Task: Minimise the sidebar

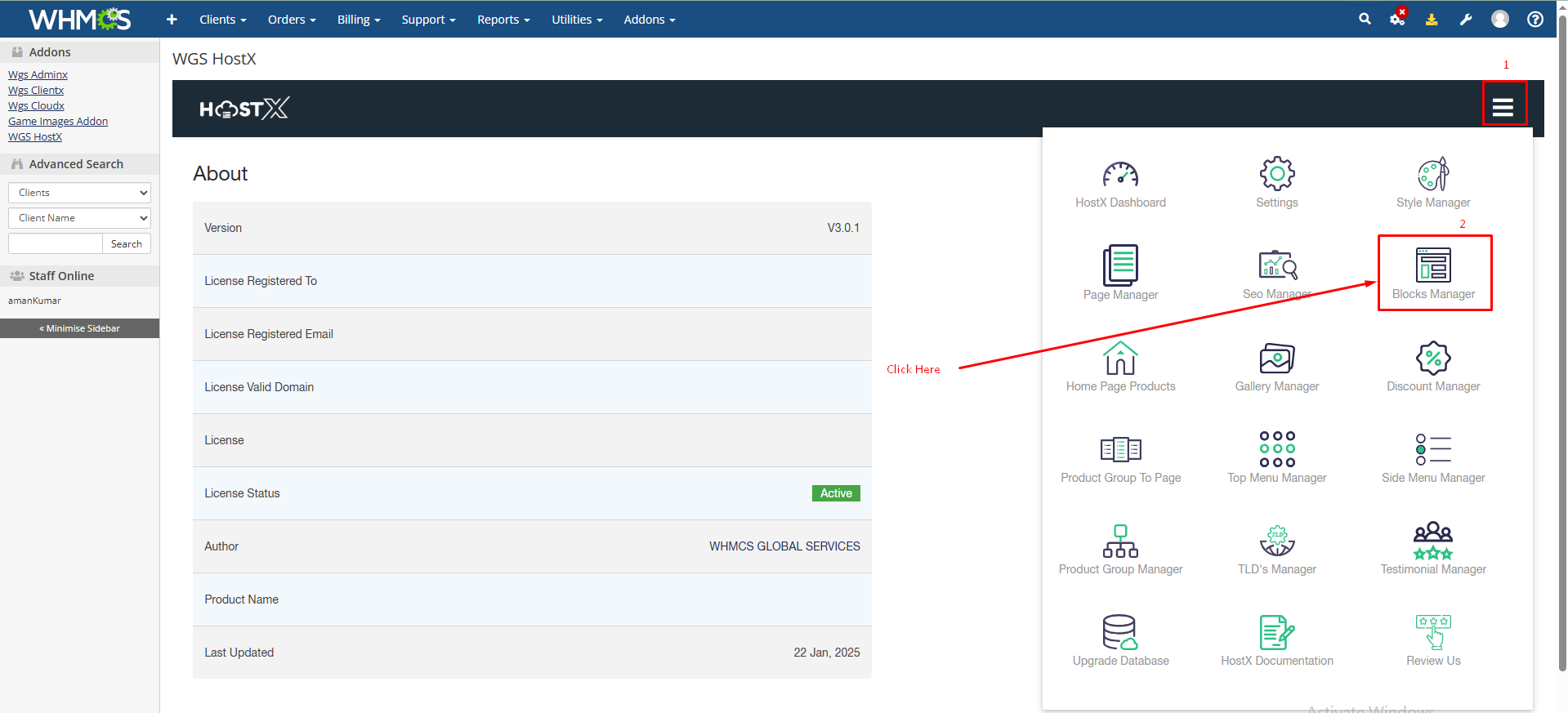Action: pyautogui.click(x=79, y=328)
